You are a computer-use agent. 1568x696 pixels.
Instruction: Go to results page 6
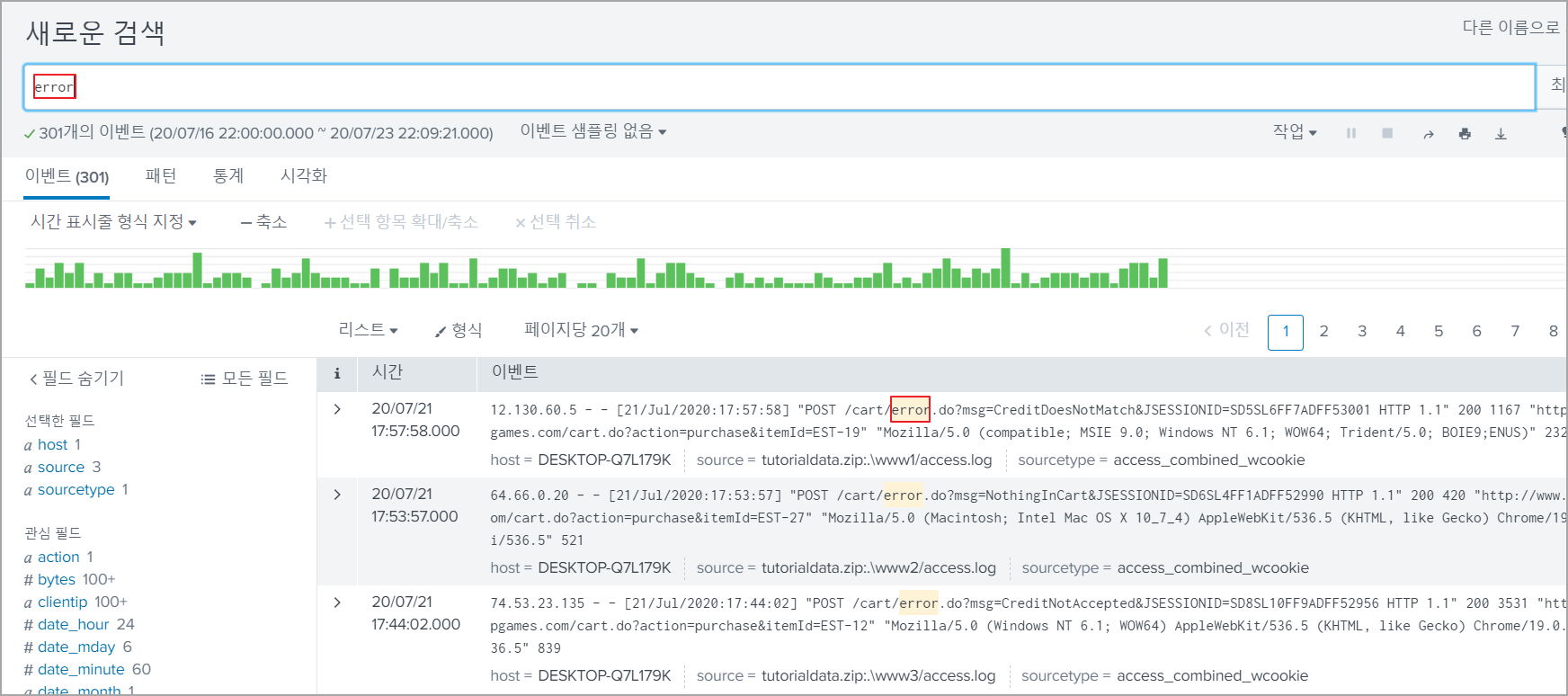pos(1476,331)
